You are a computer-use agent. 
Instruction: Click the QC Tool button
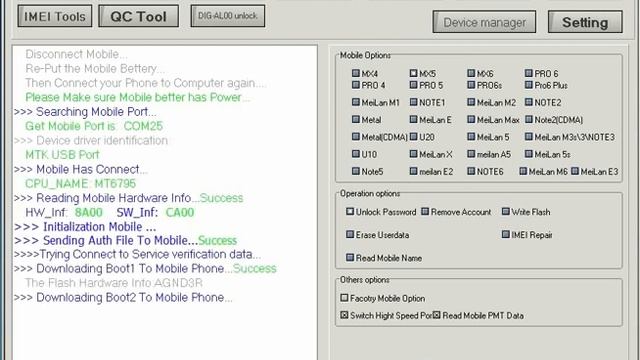pos(138,16)
